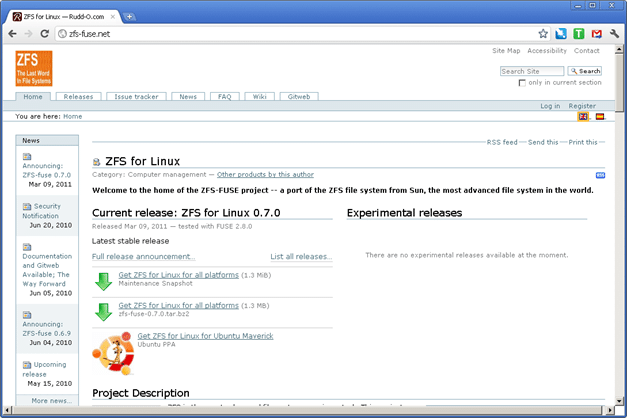Toggle only in current section checkbox
627x418 pixels.
coord(522,83)
